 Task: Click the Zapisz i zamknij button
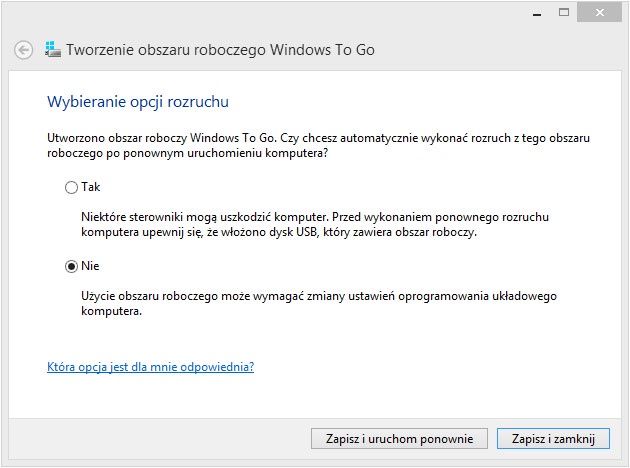[x=553, y=439]
